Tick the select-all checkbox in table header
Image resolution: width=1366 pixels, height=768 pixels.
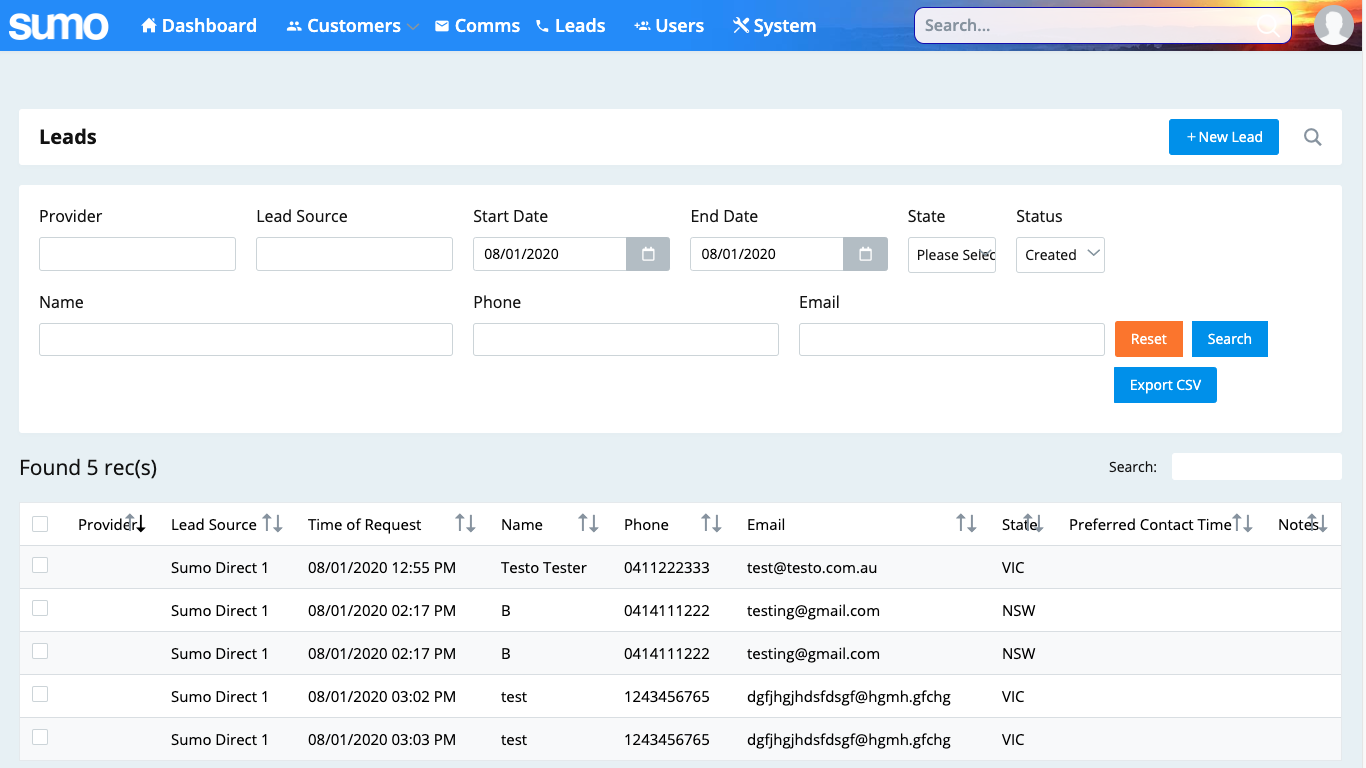(x=40, y=524)
